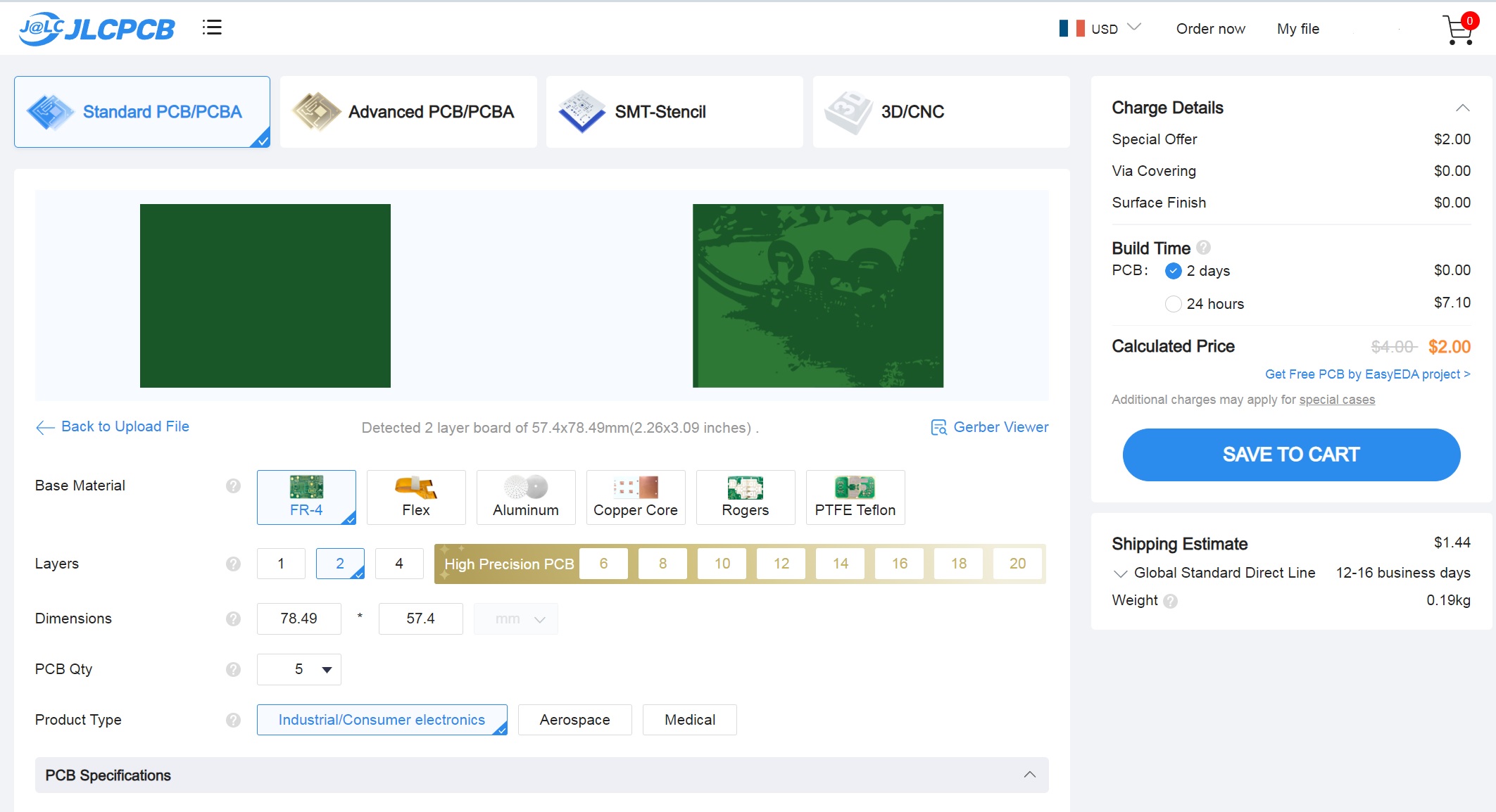Click the bottom-side PCB preview thumbnail
The width and height of the screenshot is (1496, 812).
tap(817, 296)
